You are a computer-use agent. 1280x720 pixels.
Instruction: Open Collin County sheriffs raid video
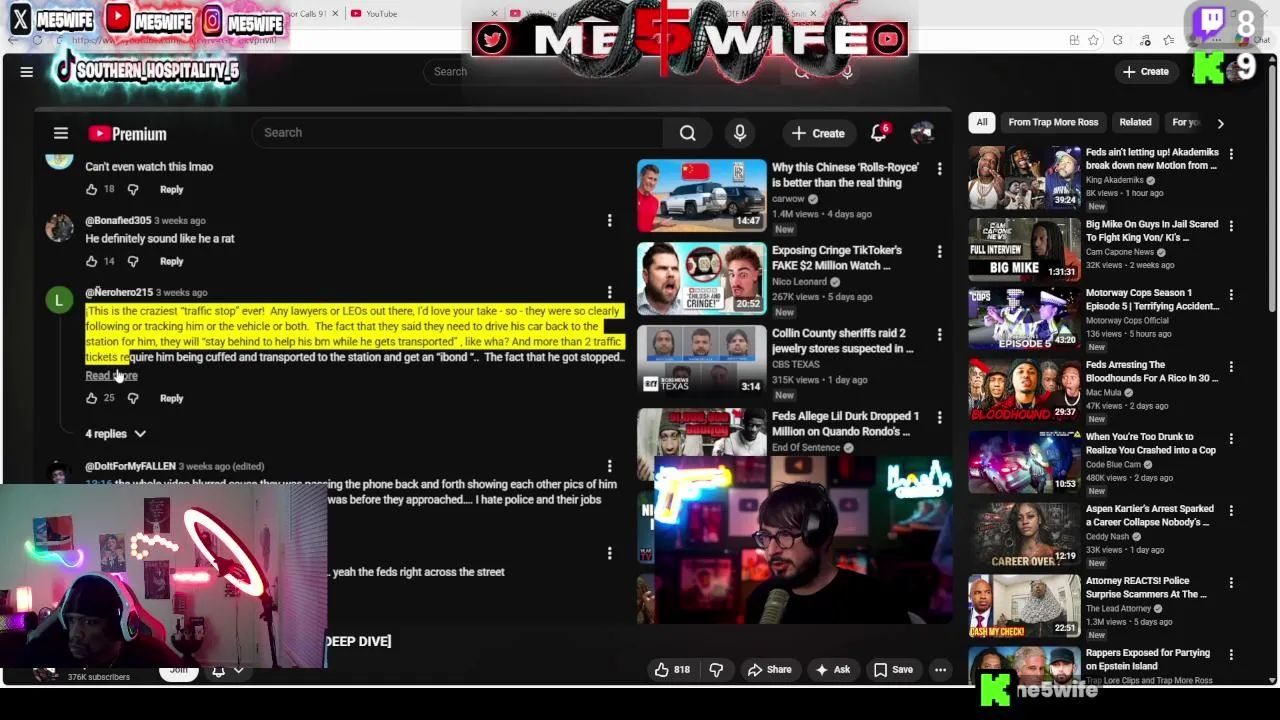(x=702, y=361)
